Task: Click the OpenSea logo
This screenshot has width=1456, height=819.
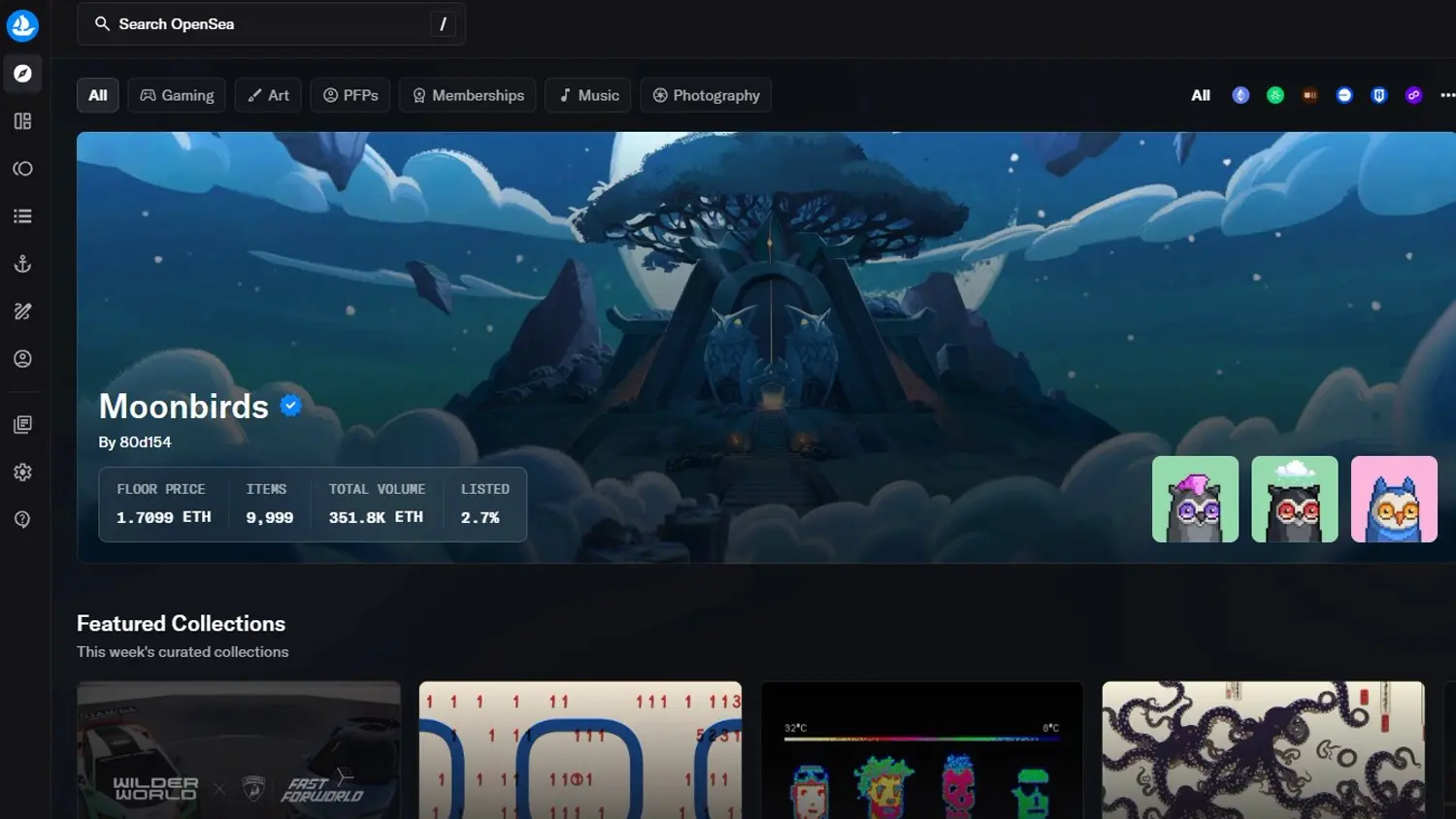Action: tap(22, 25)
